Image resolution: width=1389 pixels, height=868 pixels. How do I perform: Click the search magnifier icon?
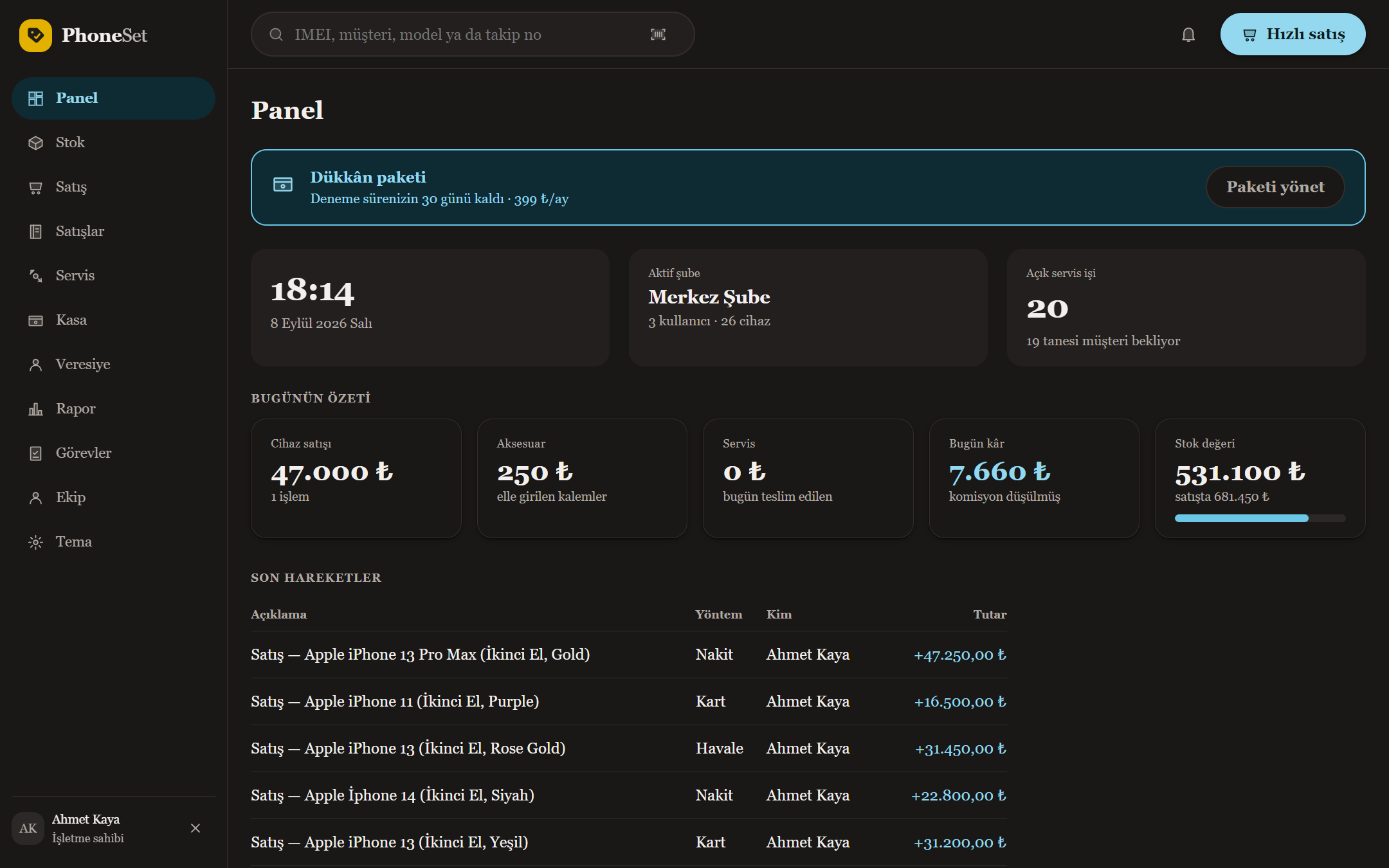[276, 34]
